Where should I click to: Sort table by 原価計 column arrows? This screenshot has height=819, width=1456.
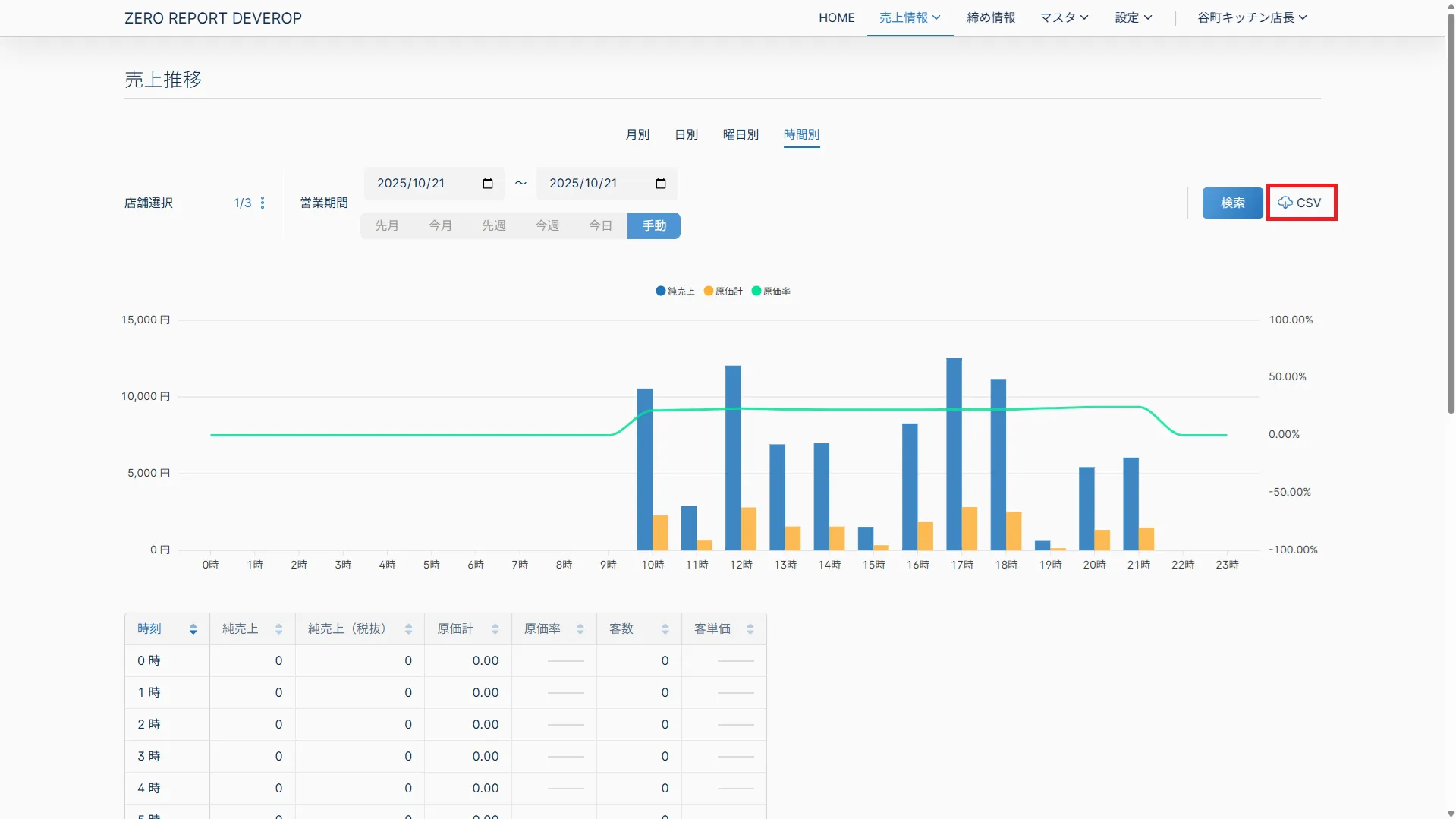495,629
